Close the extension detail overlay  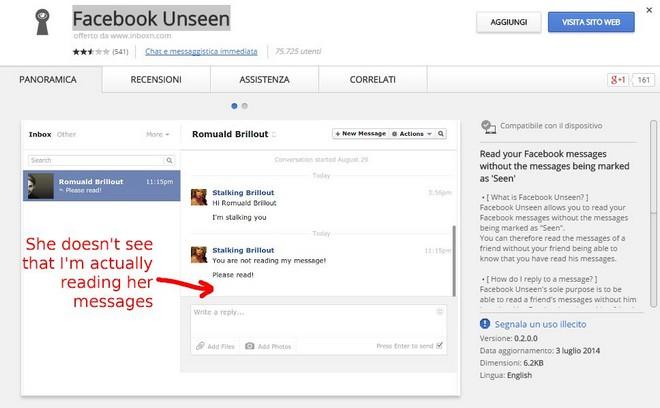pyautogui.click(x=649, y=10)
